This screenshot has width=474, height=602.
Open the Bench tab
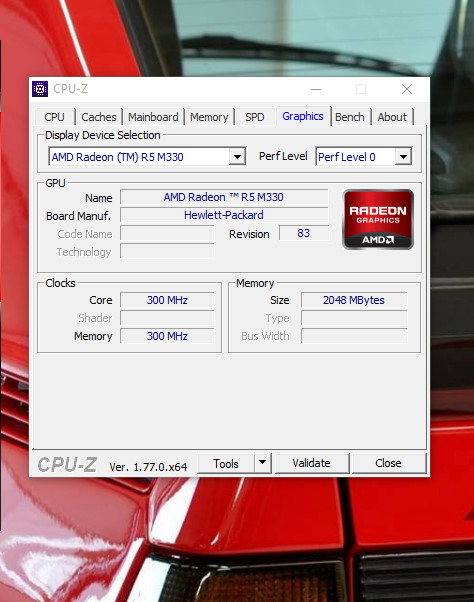coord(350,117)
